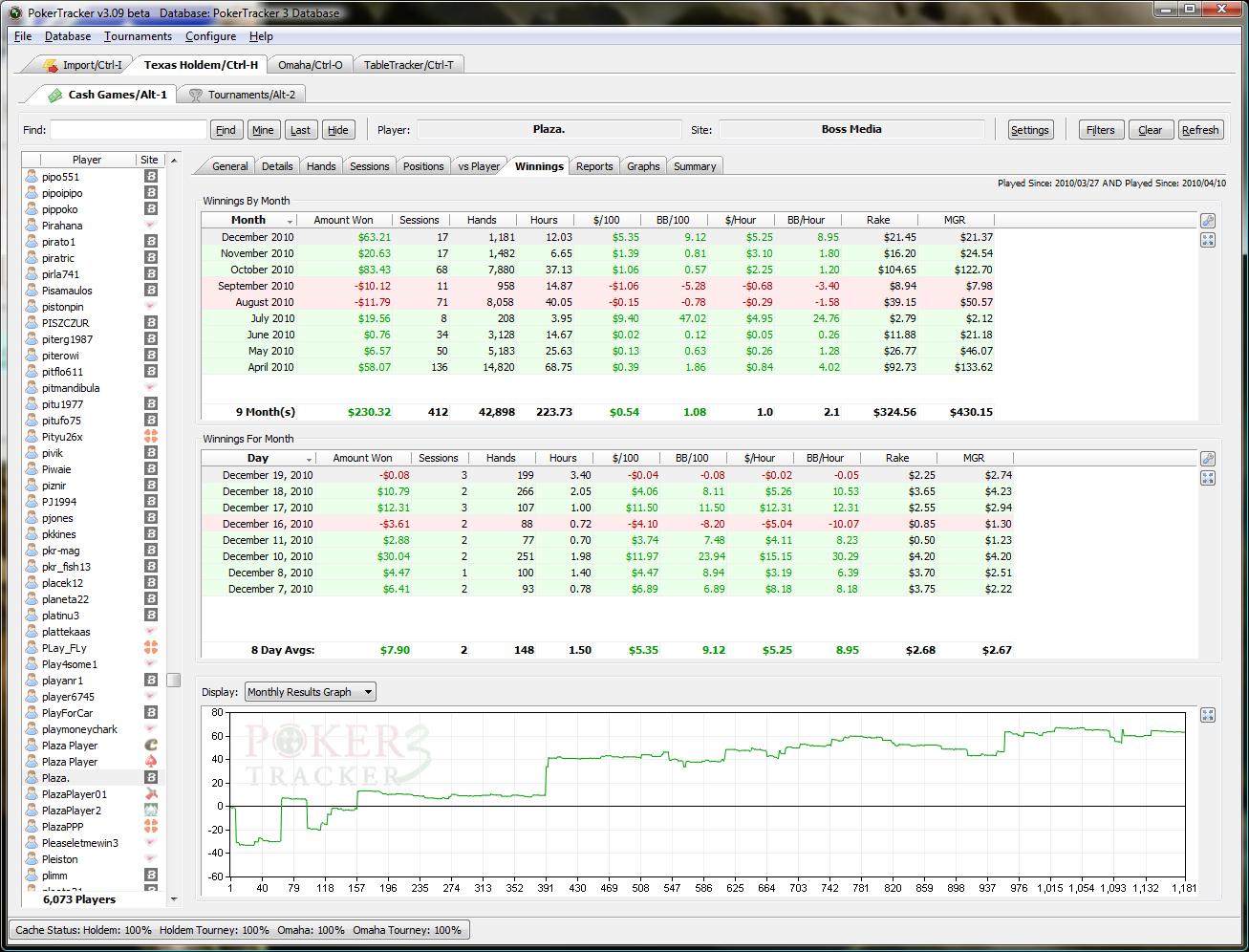1249x952 pixels.
Task: Open the Configure menu
Action: [x=210, y=36]
